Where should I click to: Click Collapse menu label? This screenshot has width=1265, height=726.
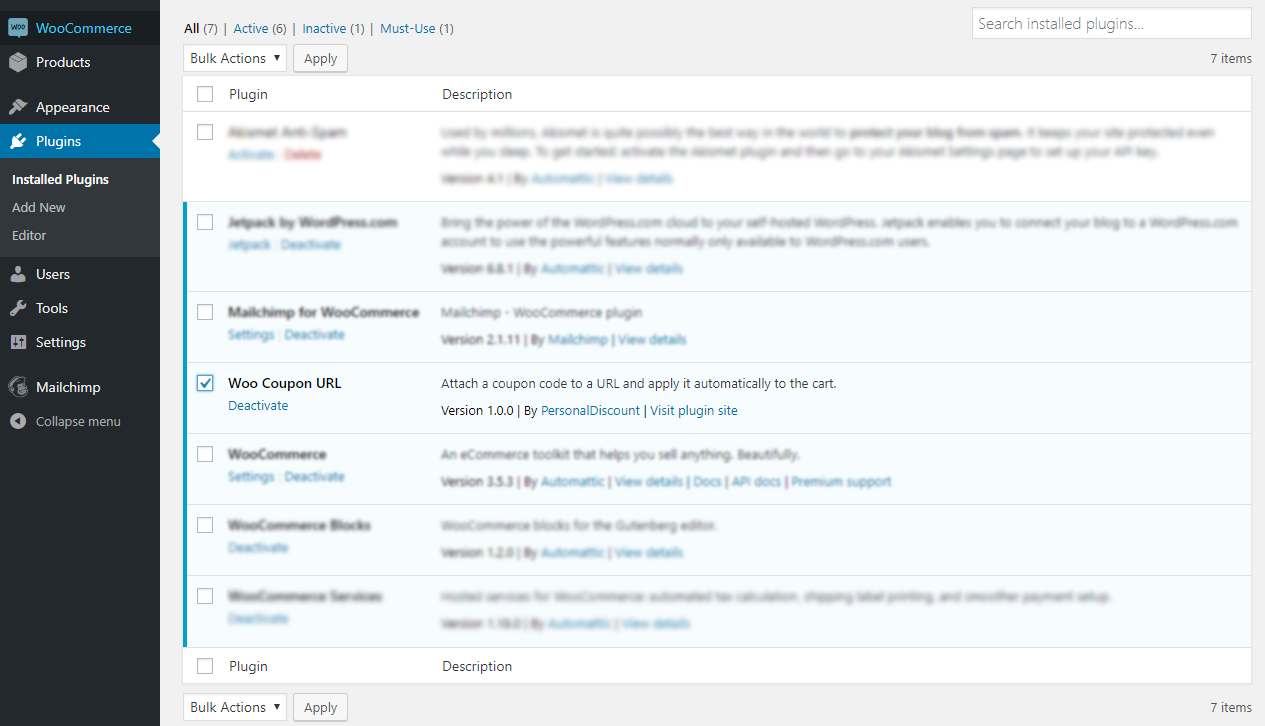click(78, 422)
